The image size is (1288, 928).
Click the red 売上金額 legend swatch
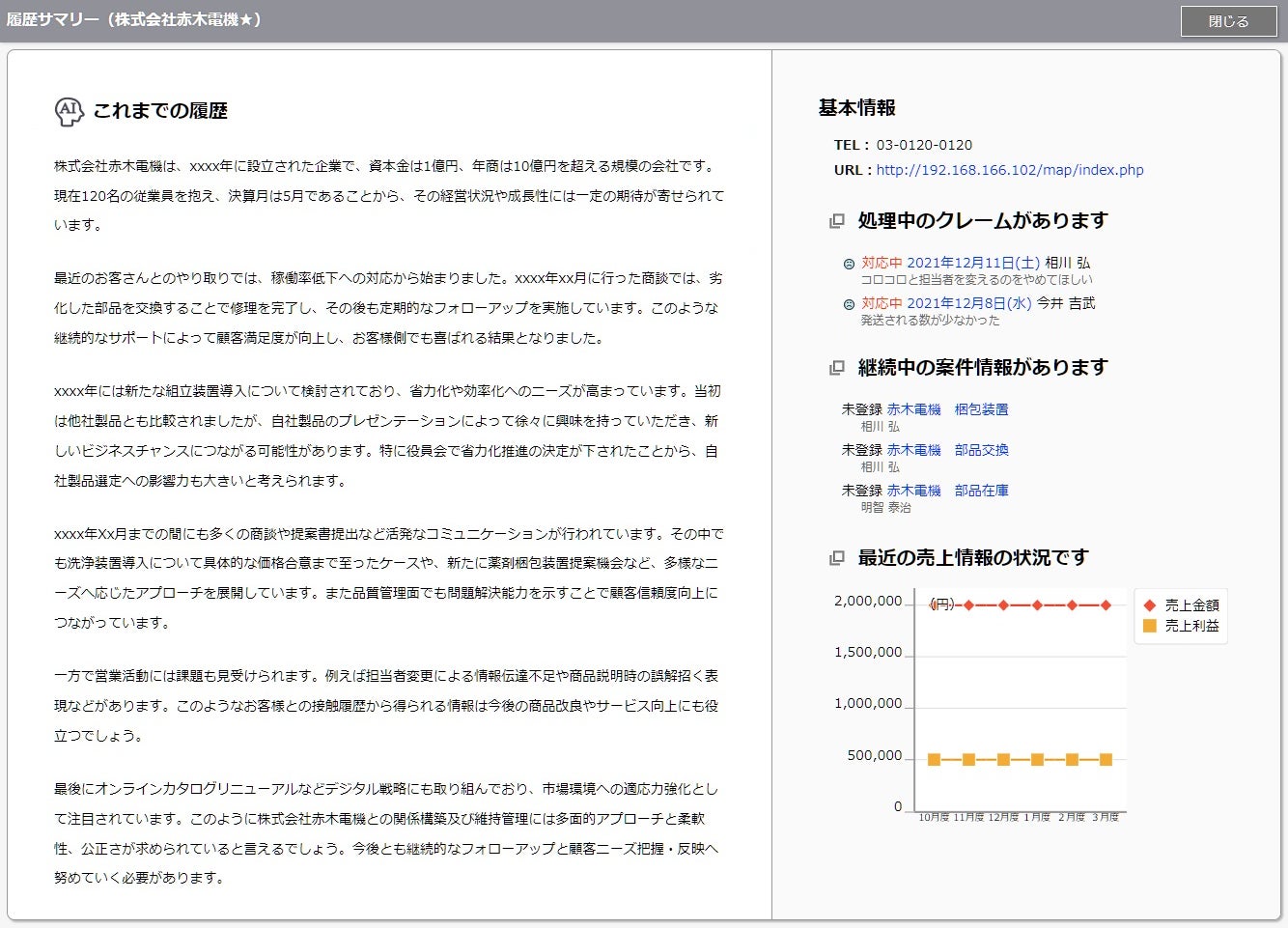(x=1149, y=605)
